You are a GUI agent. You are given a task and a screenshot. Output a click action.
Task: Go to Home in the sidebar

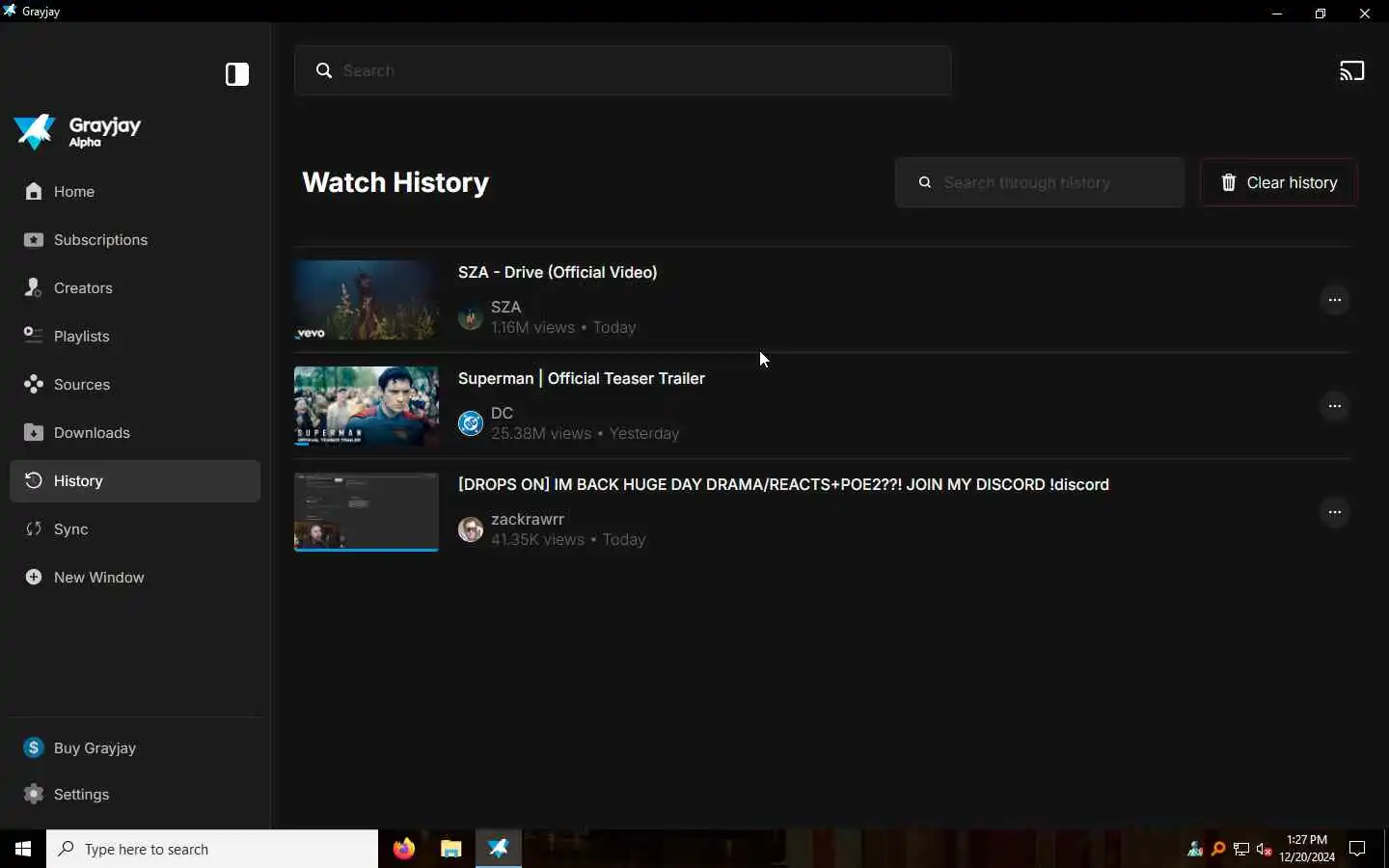135,192
